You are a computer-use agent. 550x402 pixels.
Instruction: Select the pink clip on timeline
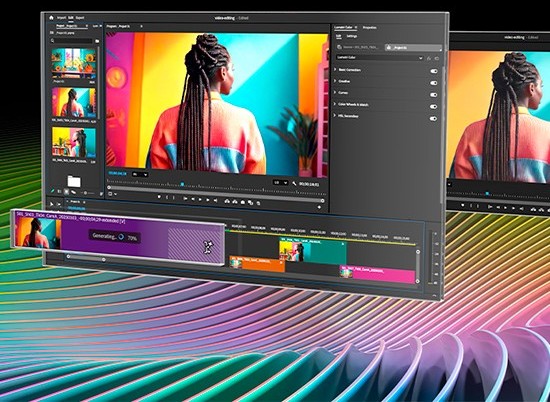tap(378, 274)
